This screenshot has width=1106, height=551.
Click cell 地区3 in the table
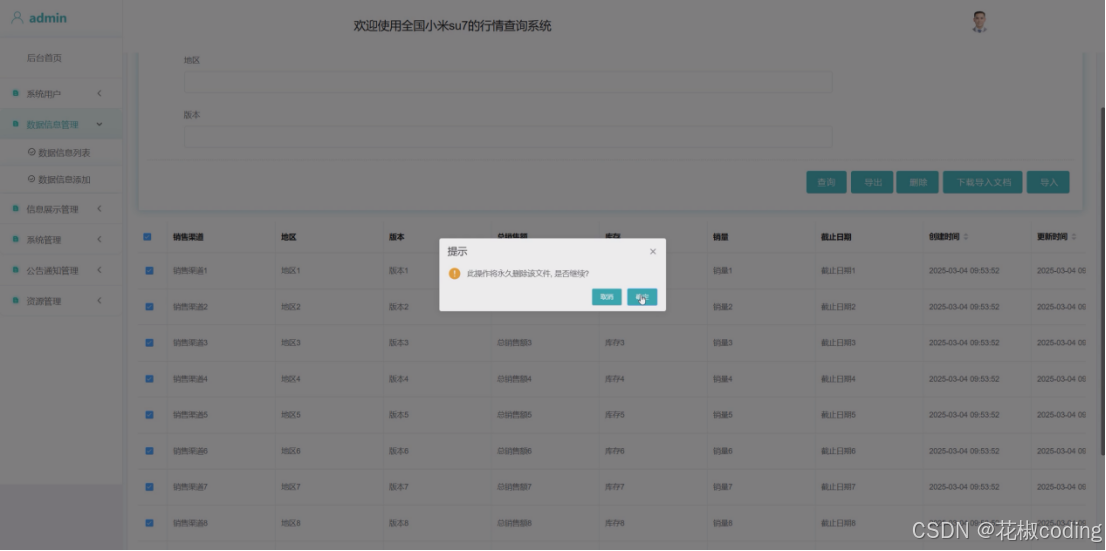coord(291,342)
